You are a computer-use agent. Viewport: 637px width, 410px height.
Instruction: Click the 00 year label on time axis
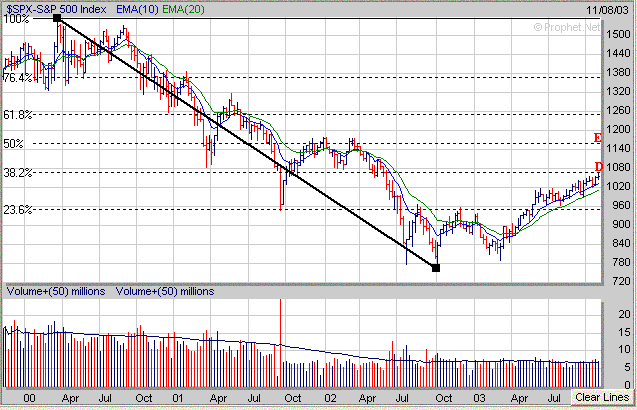29,398
